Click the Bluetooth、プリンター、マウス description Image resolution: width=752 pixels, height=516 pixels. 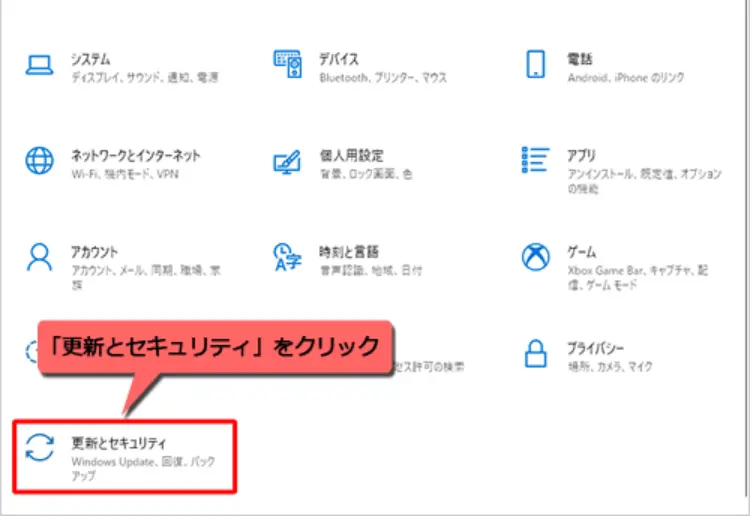click(383, 77)
